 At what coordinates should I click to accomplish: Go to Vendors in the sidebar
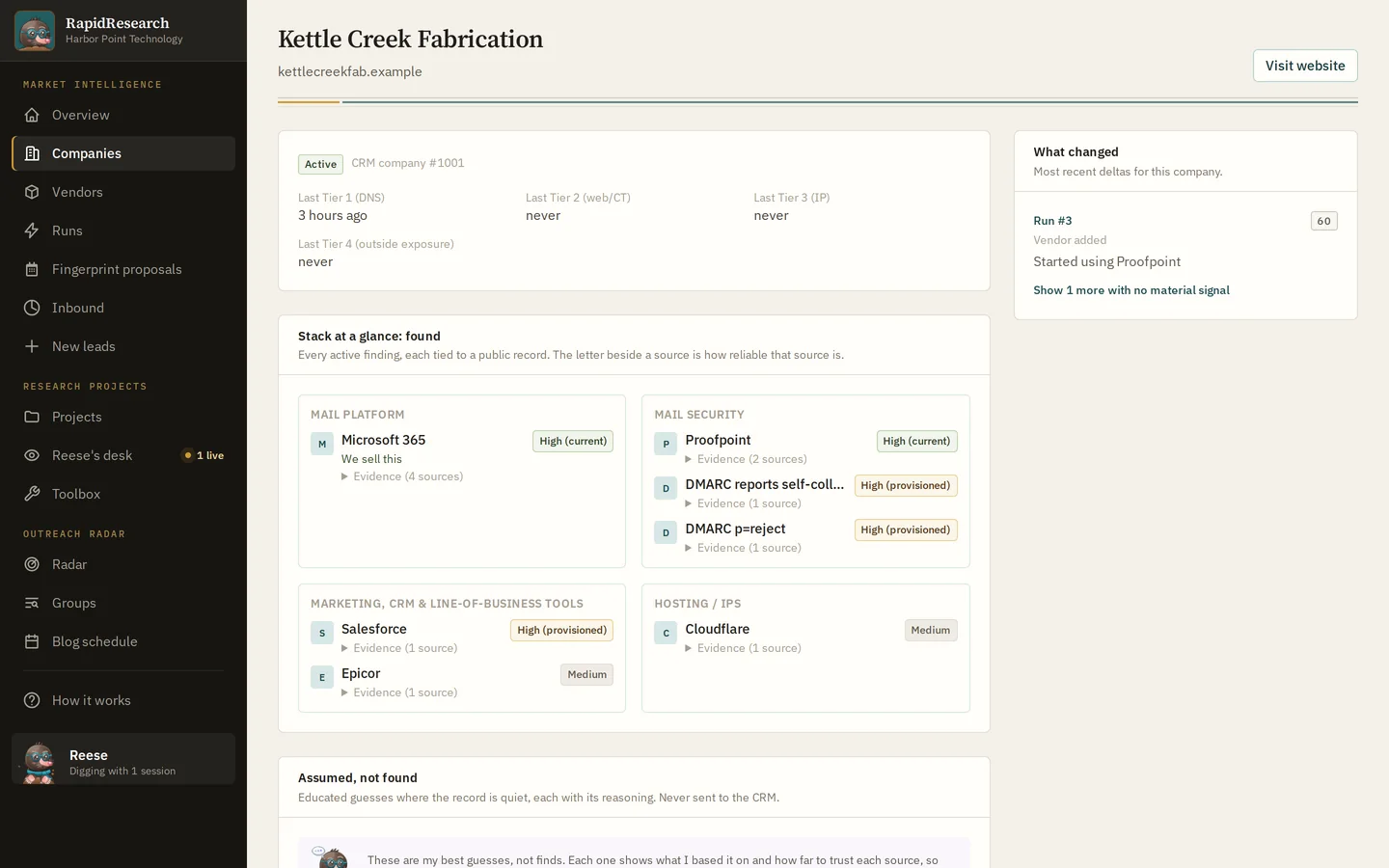click(123, 192)
